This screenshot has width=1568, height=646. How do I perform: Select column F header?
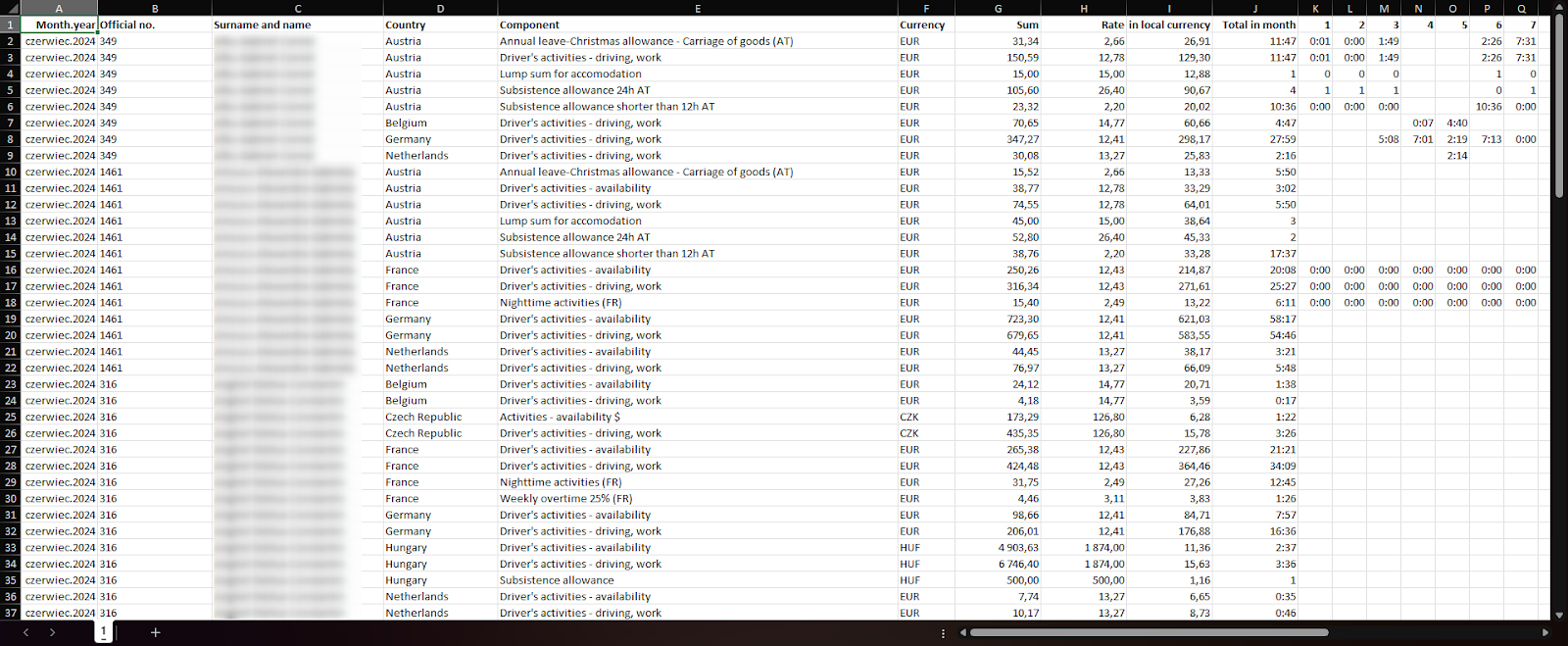(x=926, y=8)
